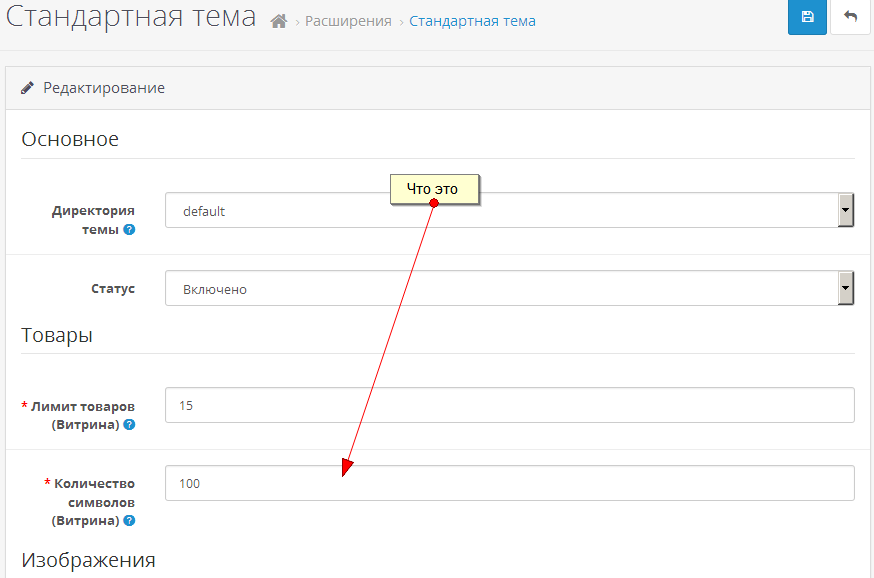Click the Лимит товаров (Витрина) label text
The height and width of the screenshot is (578, 874).
point(82,415)
